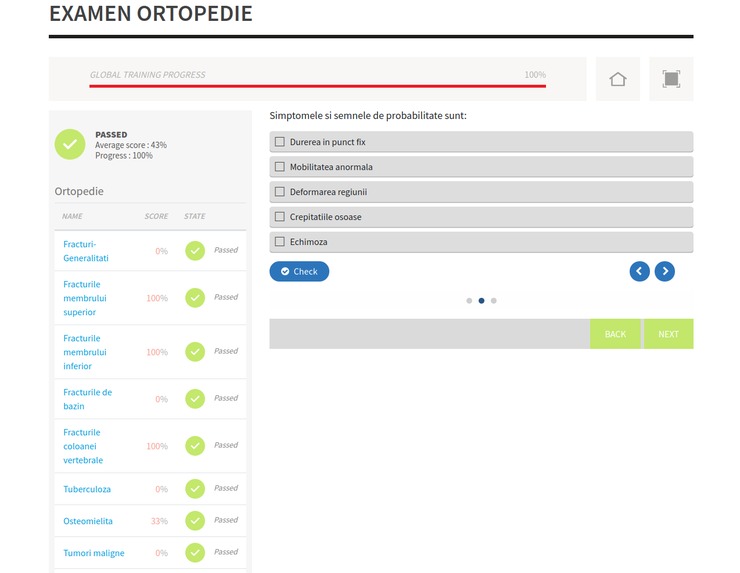Screen dimensions: 740x573
Task: Click the EXAMEN ORTOPEDIE page title
Action: [x=151, y=13]
